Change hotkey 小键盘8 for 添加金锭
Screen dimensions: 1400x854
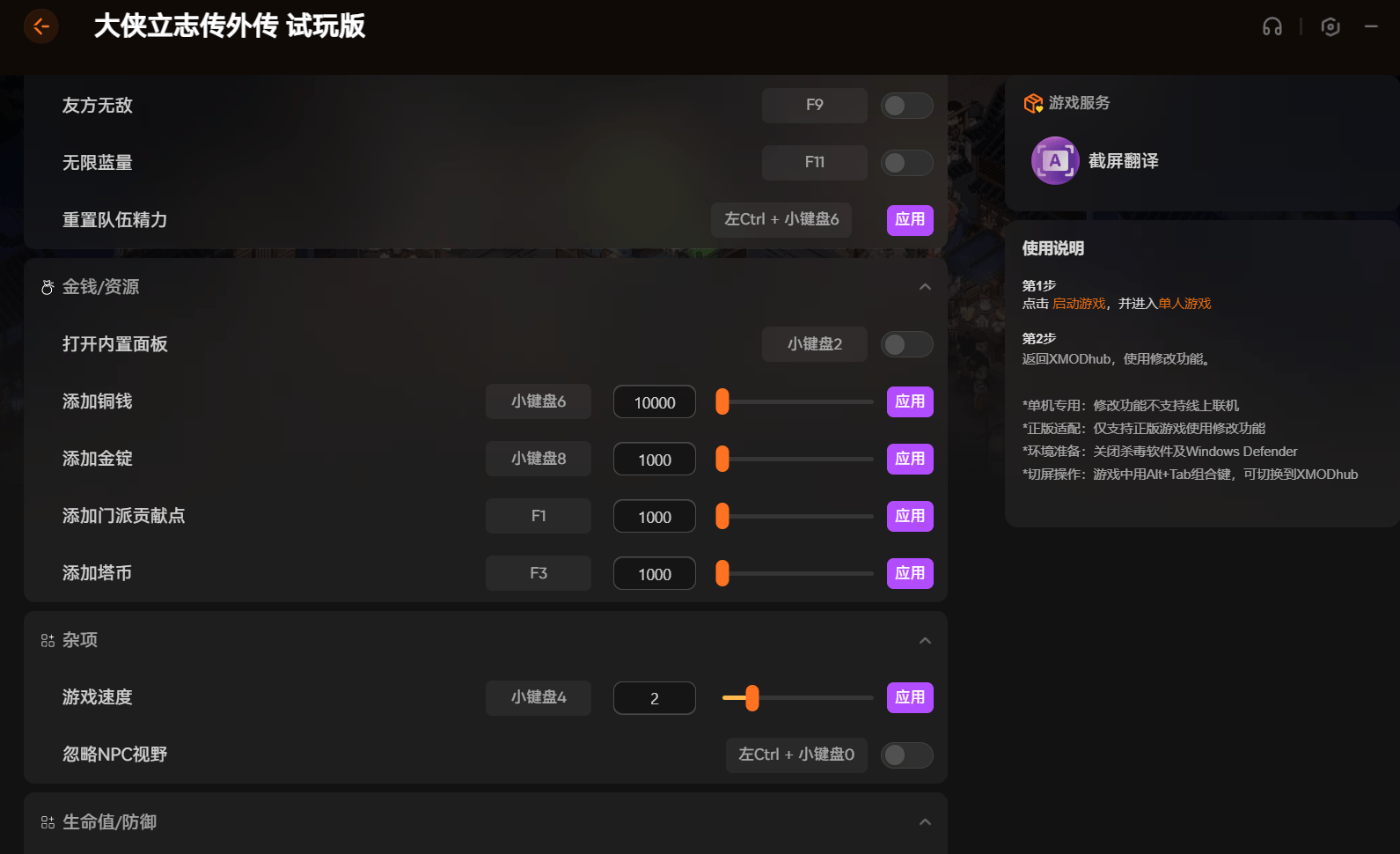click(539, 459)
